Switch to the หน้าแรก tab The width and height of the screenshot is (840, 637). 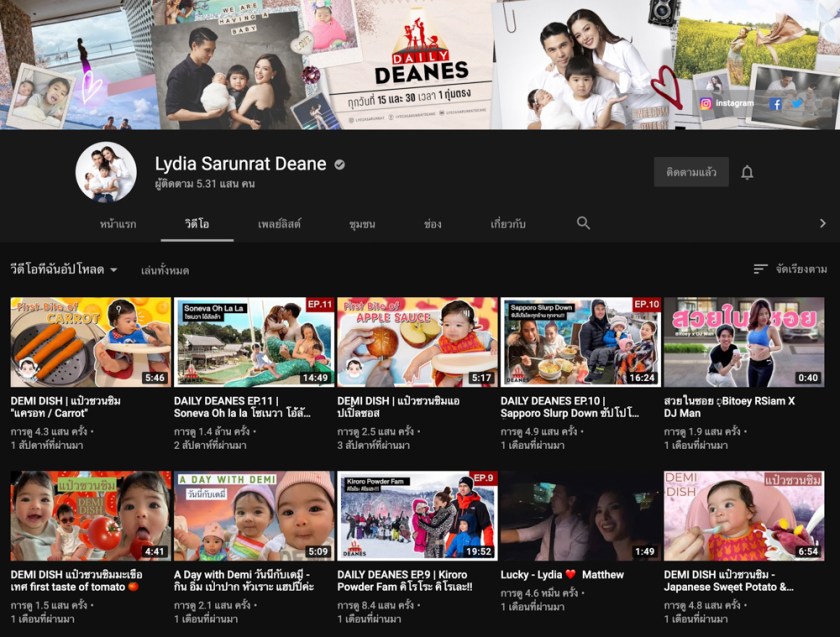[x=118, y=224]
